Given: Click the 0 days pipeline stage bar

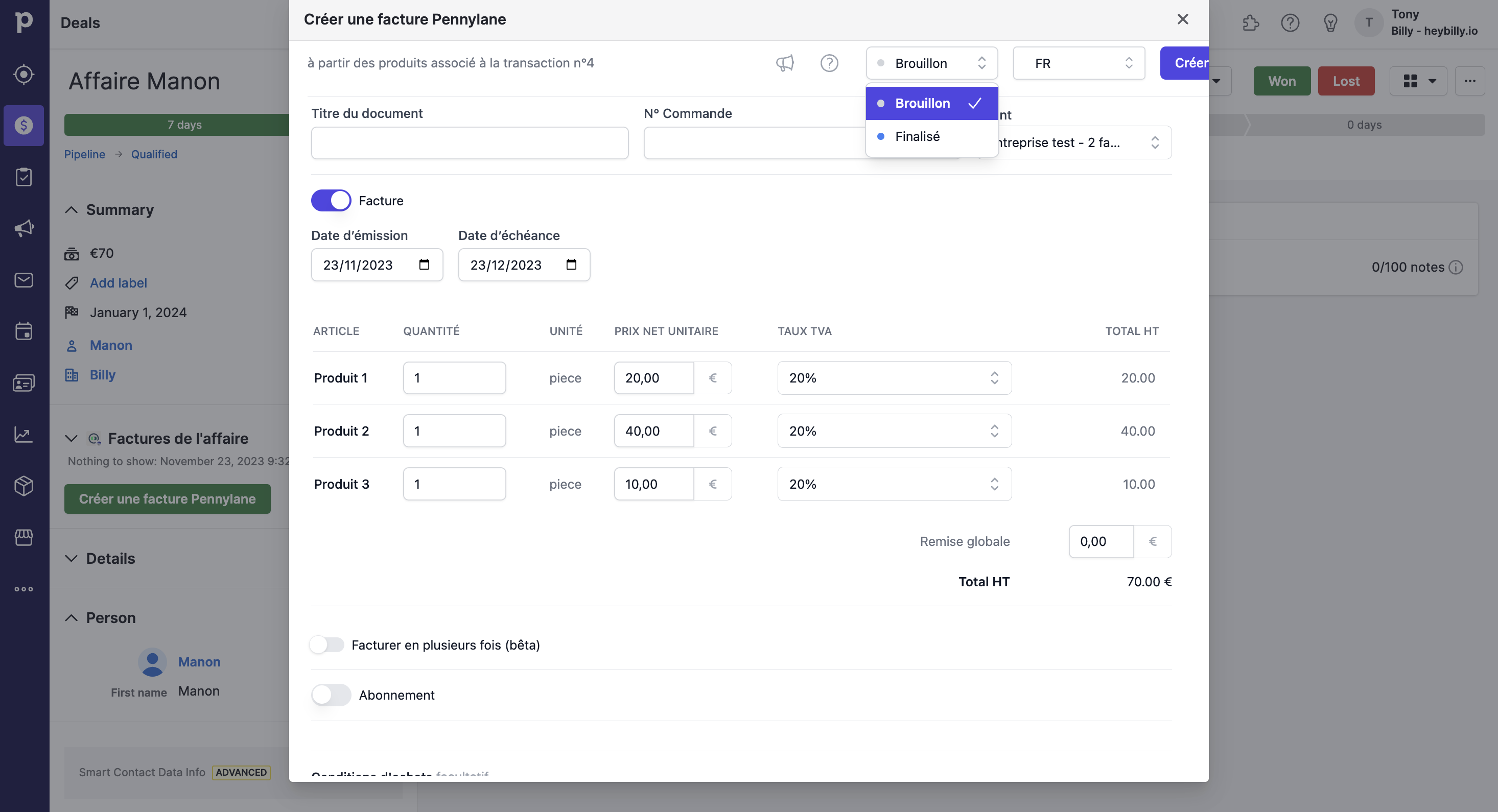Looking at the screenshot, I should coord(1364,125).
